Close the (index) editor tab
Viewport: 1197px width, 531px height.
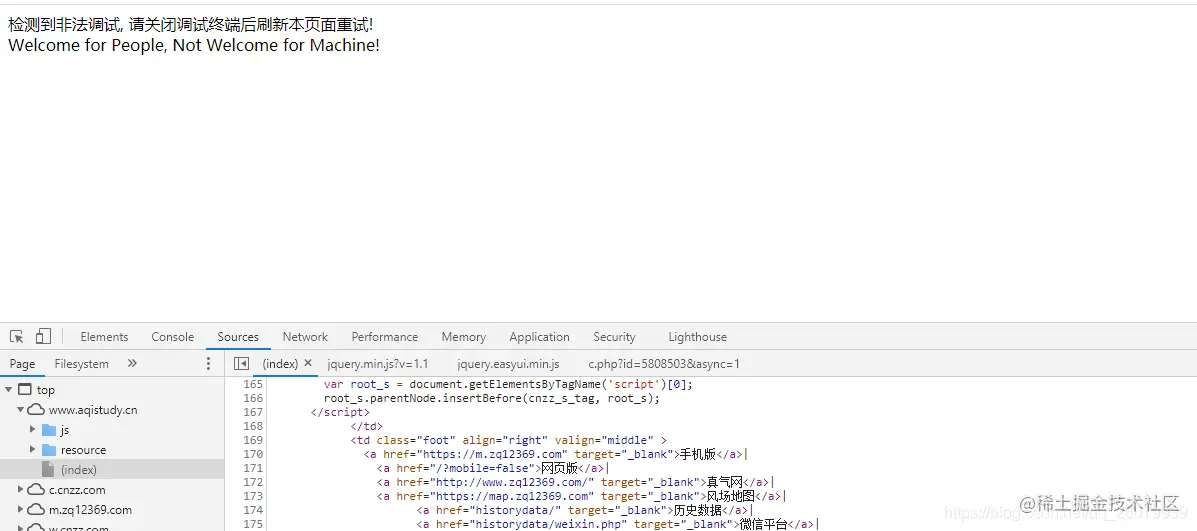(x=308, y=364)
